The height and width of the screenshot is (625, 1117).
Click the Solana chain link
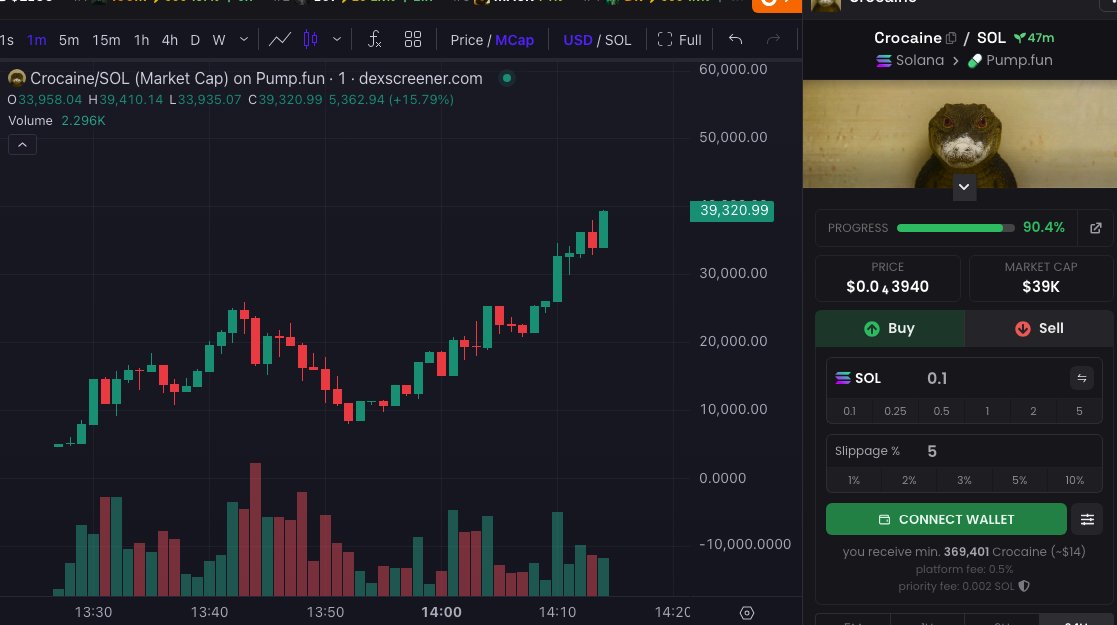pos(910,61)
